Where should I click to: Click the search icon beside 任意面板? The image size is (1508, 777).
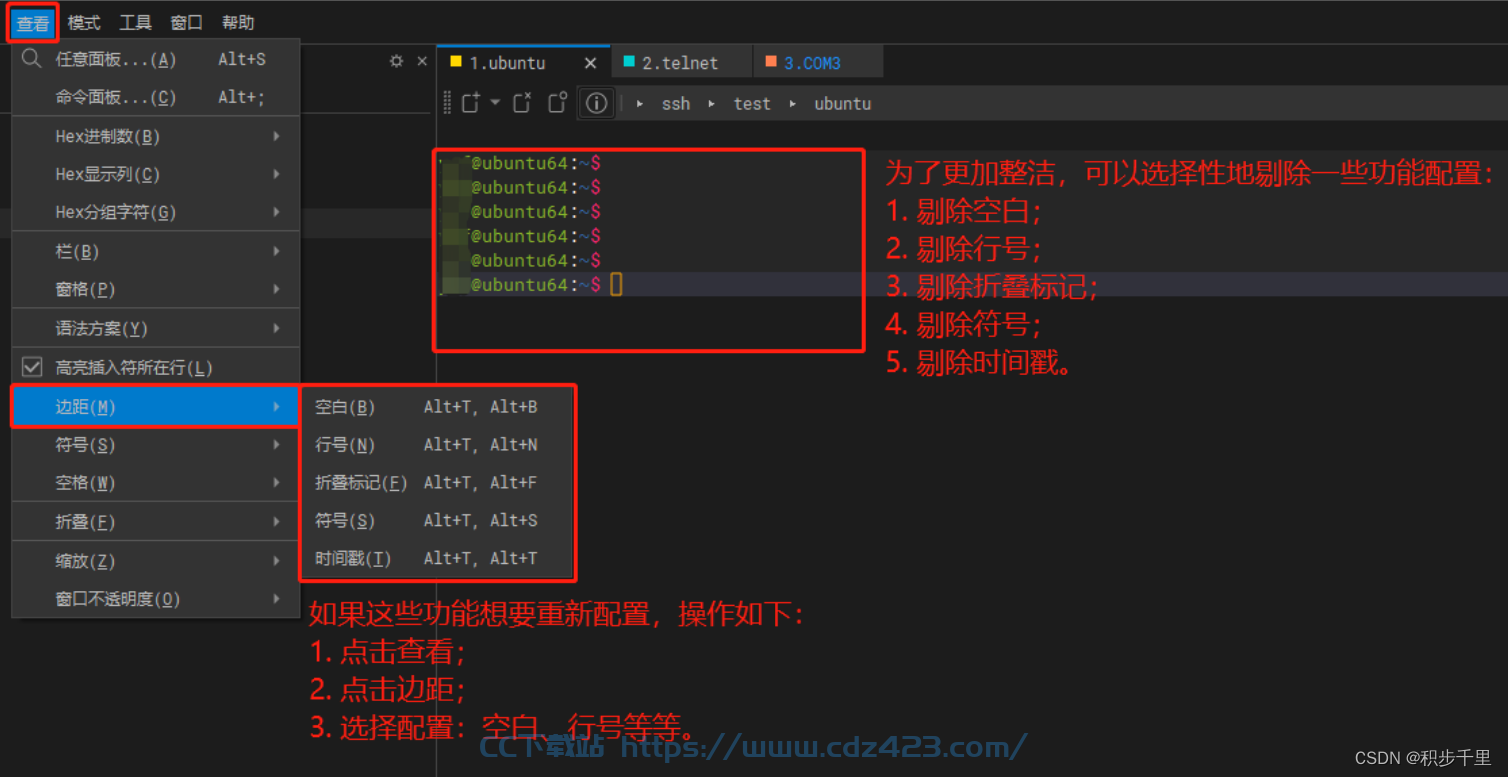click(x=31, y=59)
